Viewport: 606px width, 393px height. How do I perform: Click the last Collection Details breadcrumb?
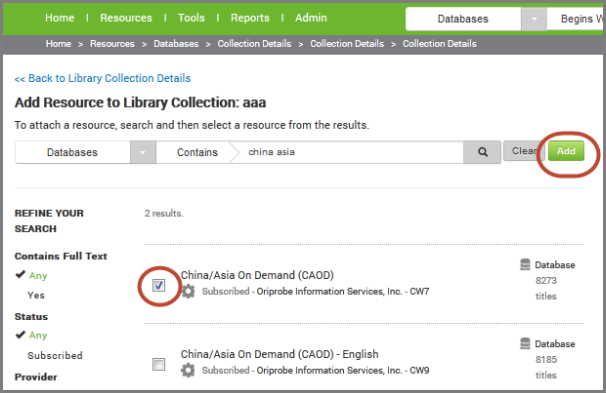coord(439,44)
